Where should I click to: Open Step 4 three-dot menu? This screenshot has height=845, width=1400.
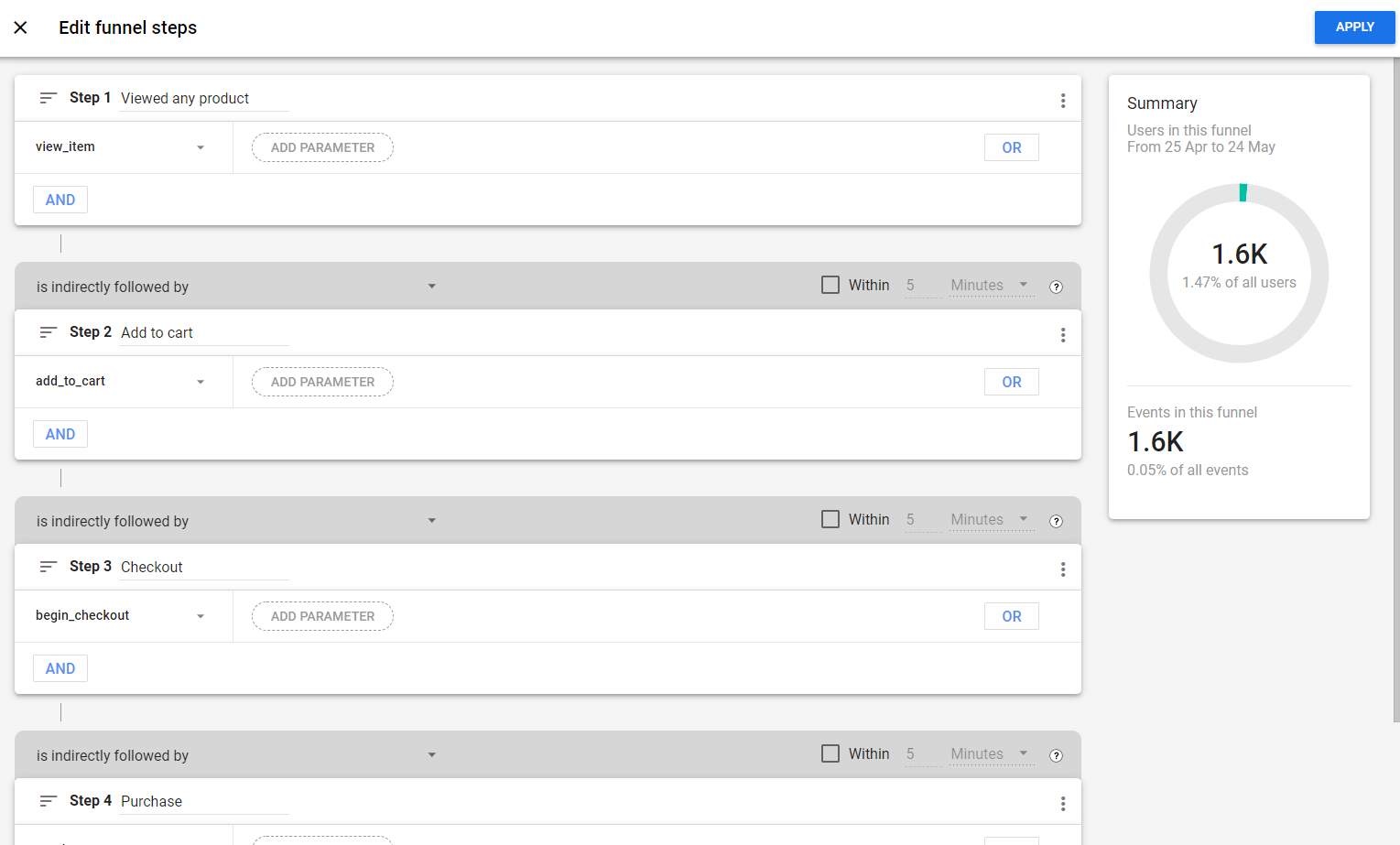[x=1062, y=804]
